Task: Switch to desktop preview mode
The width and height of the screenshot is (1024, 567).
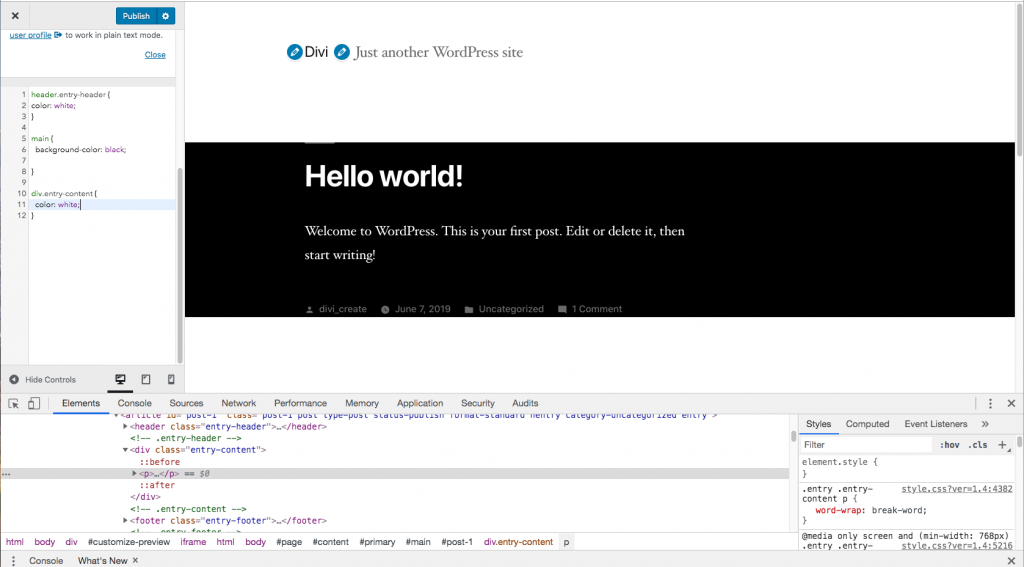Action: point(121,380)
